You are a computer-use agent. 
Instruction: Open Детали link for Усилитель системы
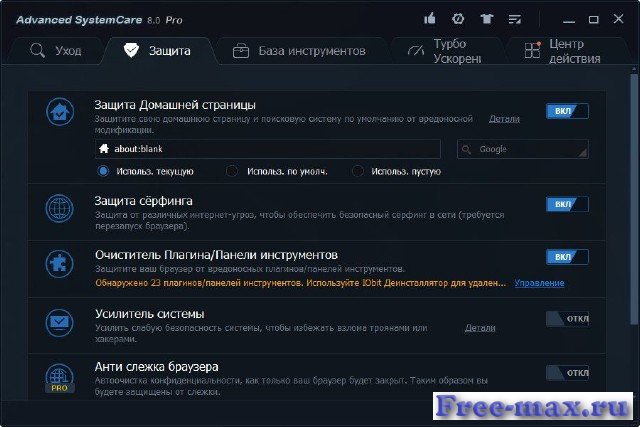click(480, 328)
